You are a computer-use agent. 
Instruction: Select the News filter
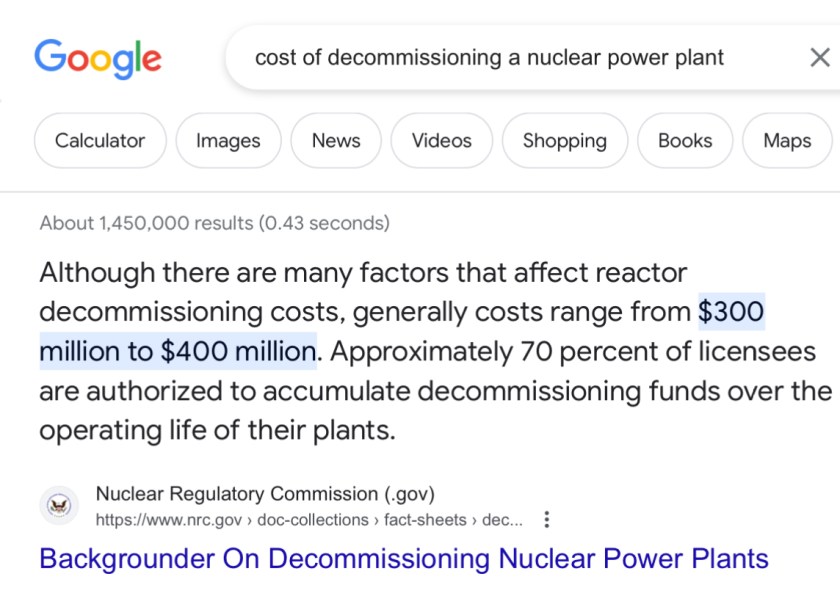point(335,141)
